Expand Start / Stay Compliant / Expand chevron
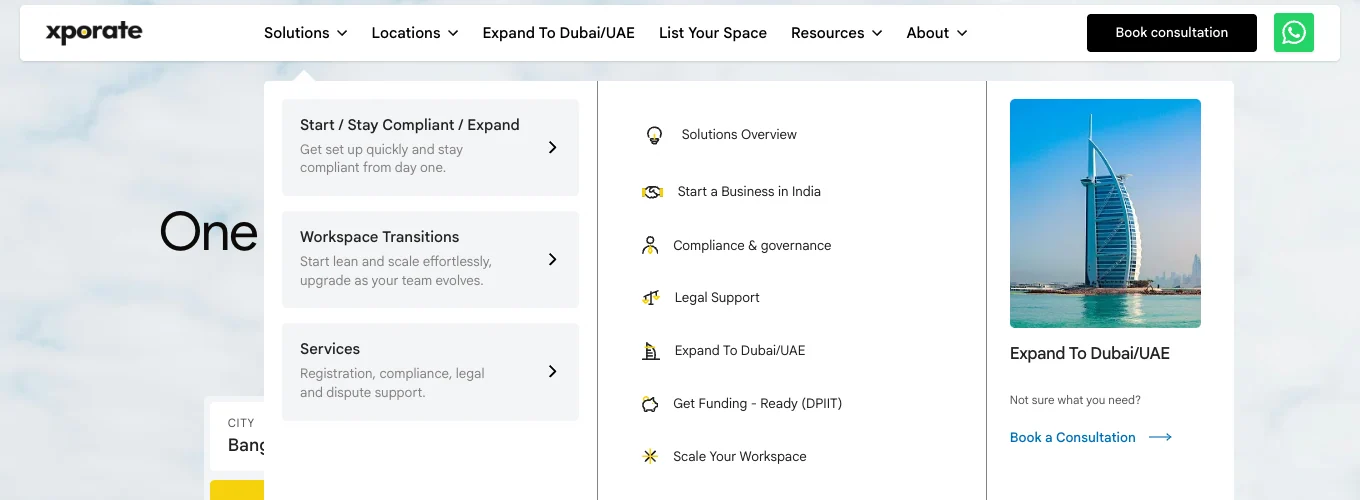The width and height of the screenshot is (1360, 500). 552,147
